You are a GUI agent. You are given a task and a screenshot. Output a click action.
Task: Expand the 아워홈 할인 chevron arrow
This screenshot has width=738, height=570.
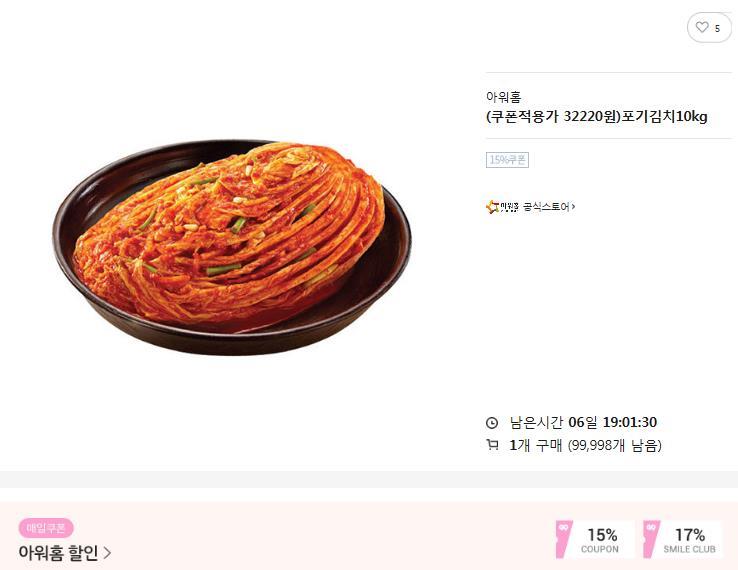click(x=107, y=553)
